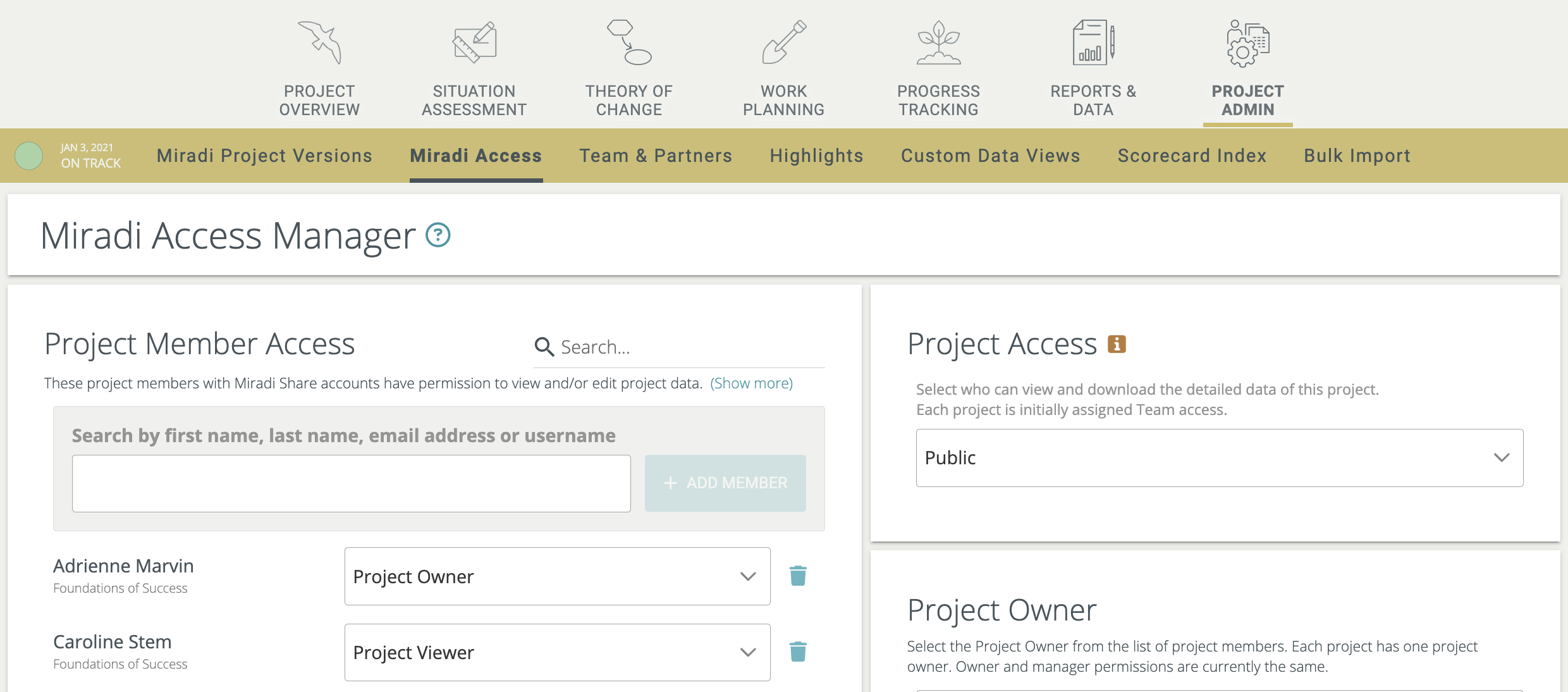The image size is (1568, 692).
Task: Open Caroline Stem's Project Viewer dropdown
Action: pos(557,652)
